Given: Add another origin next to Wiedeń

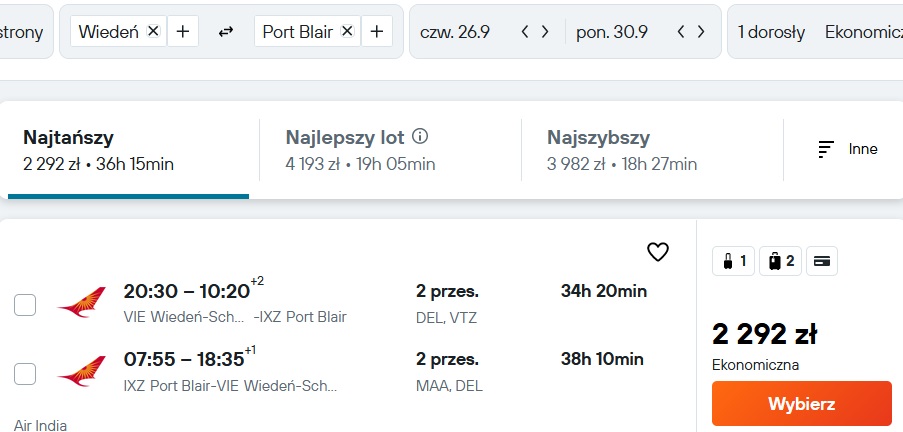Looking at the screenshot, I should tap(183, 32).
